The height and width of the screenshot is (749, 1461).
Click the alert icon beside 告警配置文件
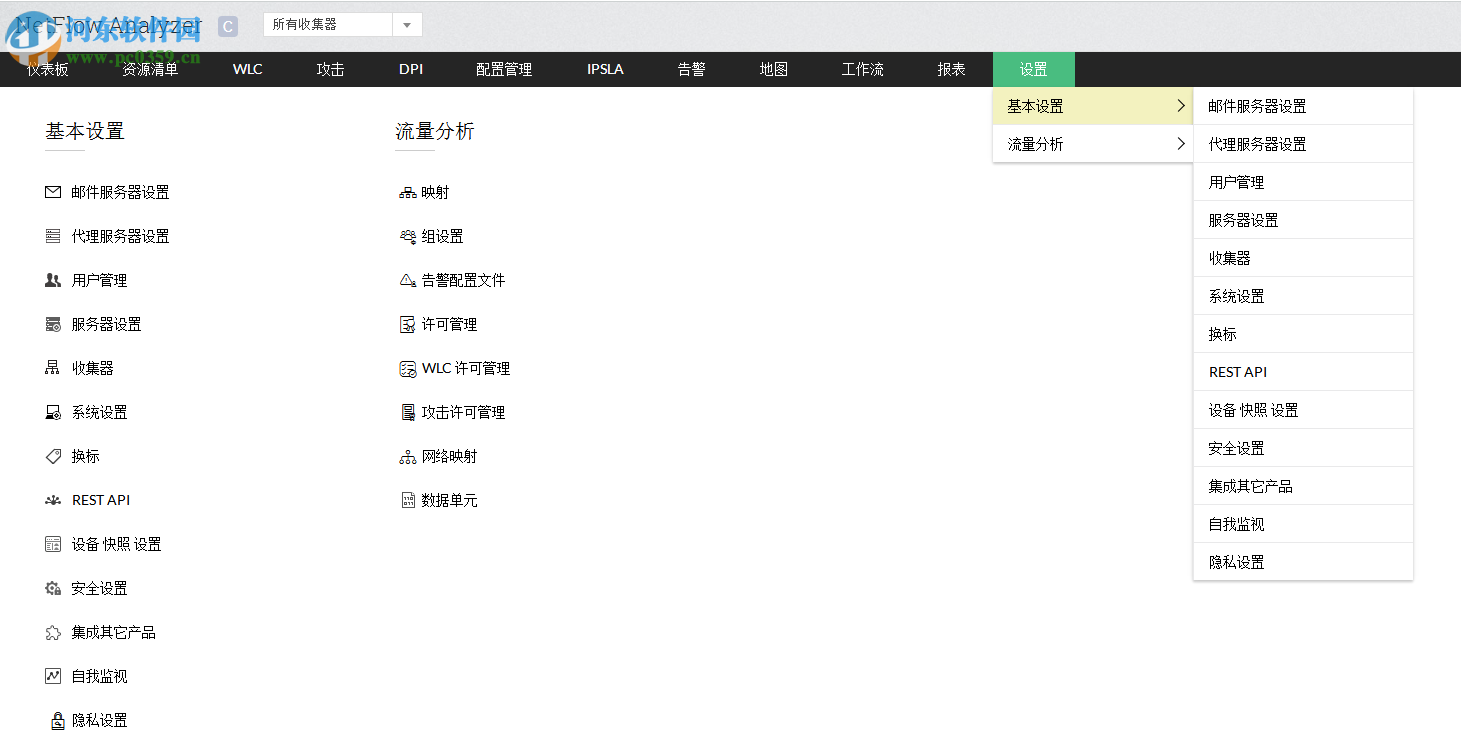point(408,280)
